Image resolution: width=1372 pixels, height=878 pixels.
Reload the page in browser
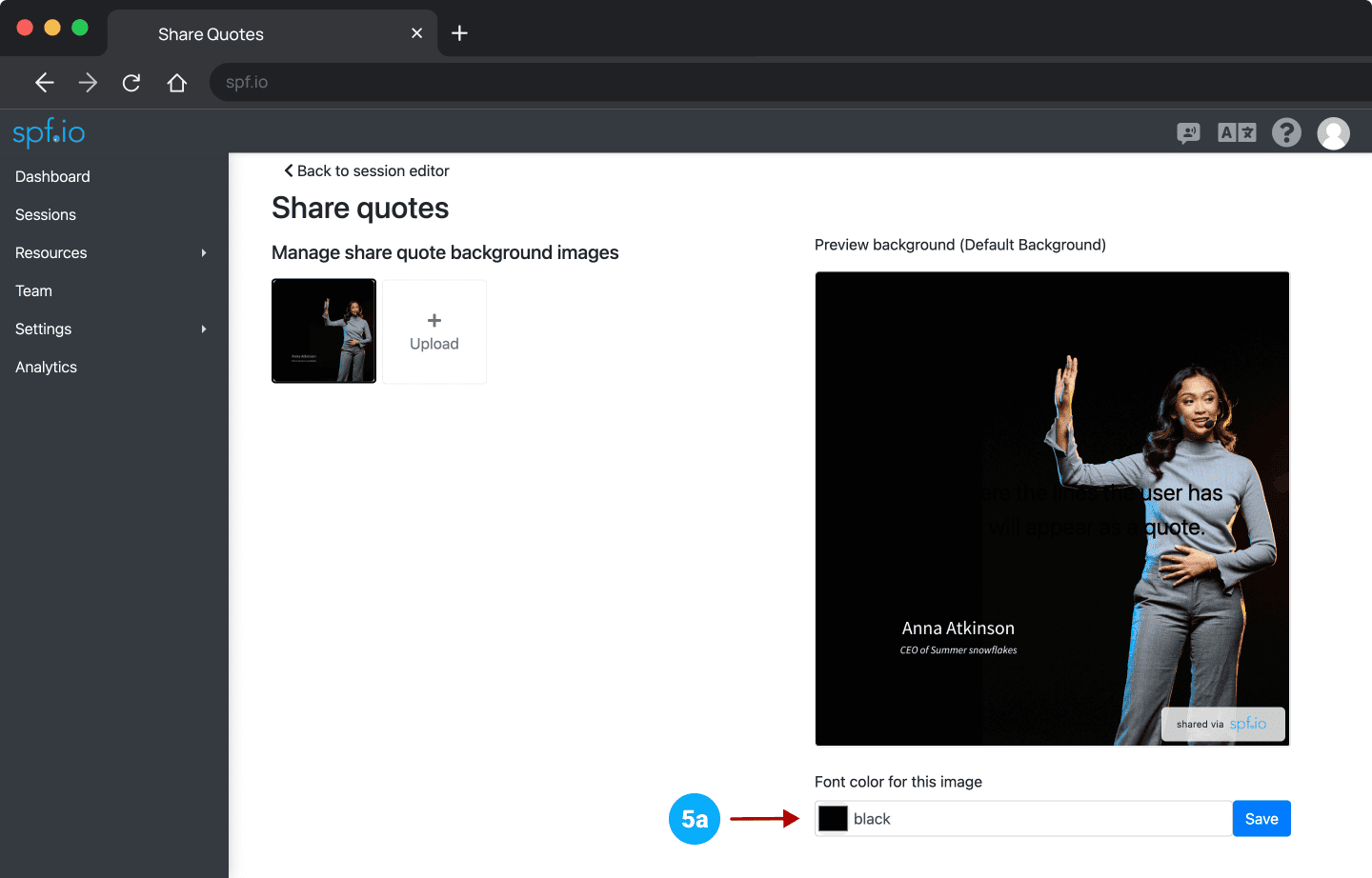tap(131, 83)
